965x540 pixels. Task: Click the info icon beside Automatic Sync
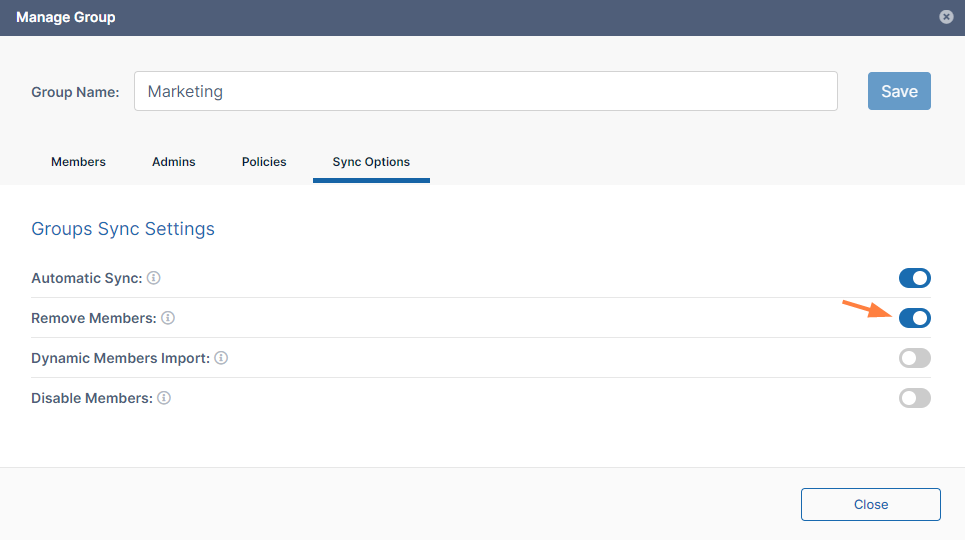pyautogui.click(x=154, y=278)
